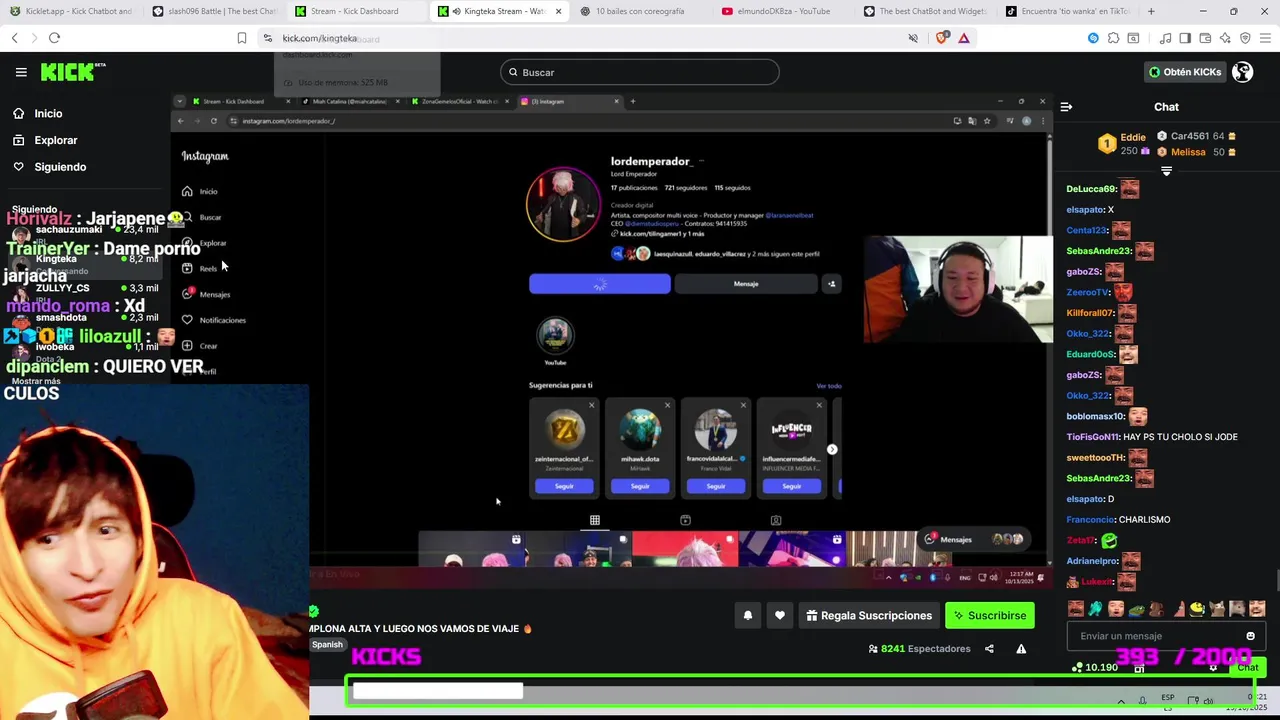Click the Brave VPN shield icon
This screenshot has width=1280, height=720.
(x=1245, y=38)
